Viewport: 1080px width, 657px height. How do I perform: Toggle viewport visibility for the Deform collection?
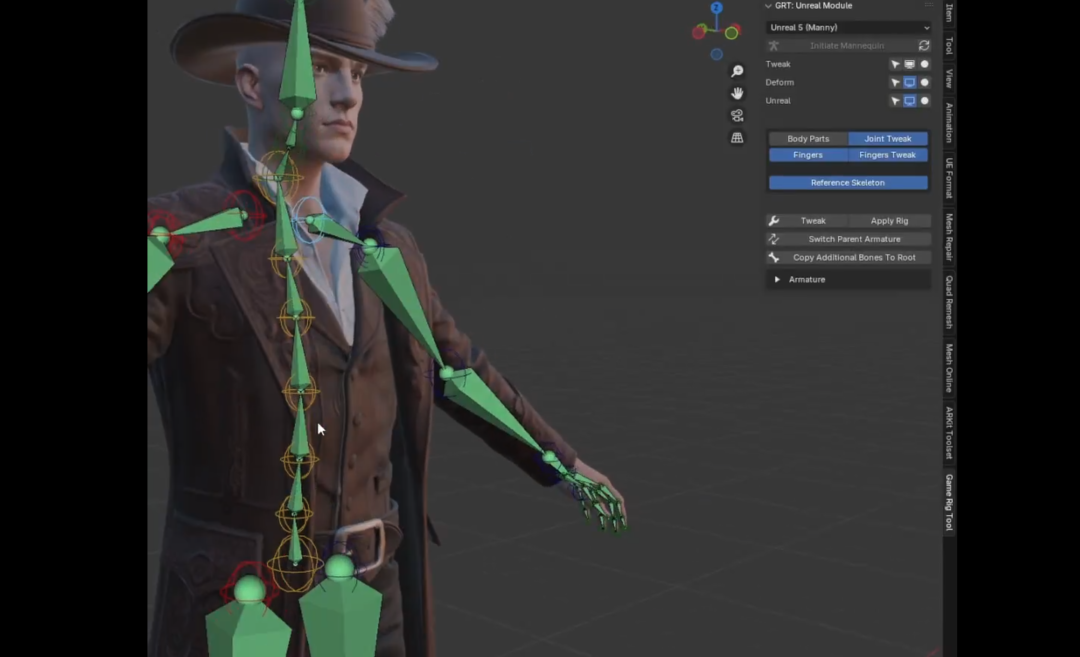pyautogui.click(x=910, y=82)
